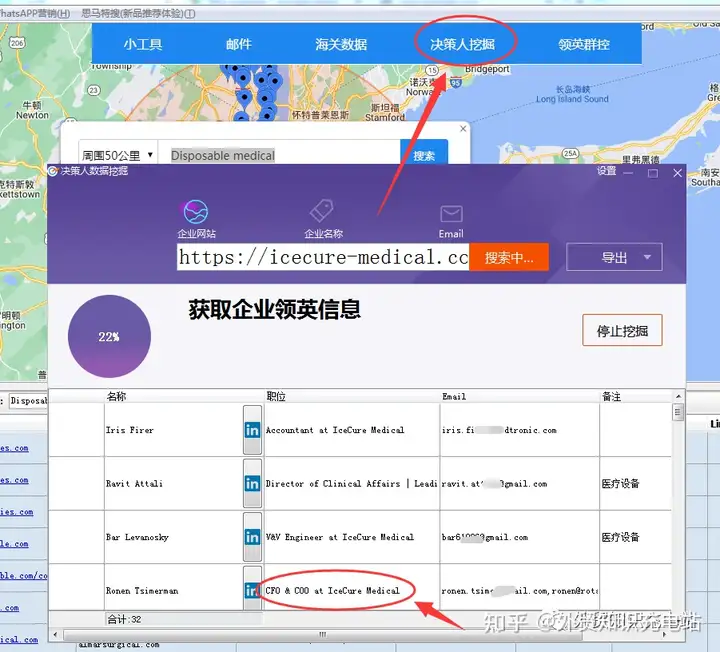Click the 名称 column header
Screen dimensions: 720x652
(116, 396)
